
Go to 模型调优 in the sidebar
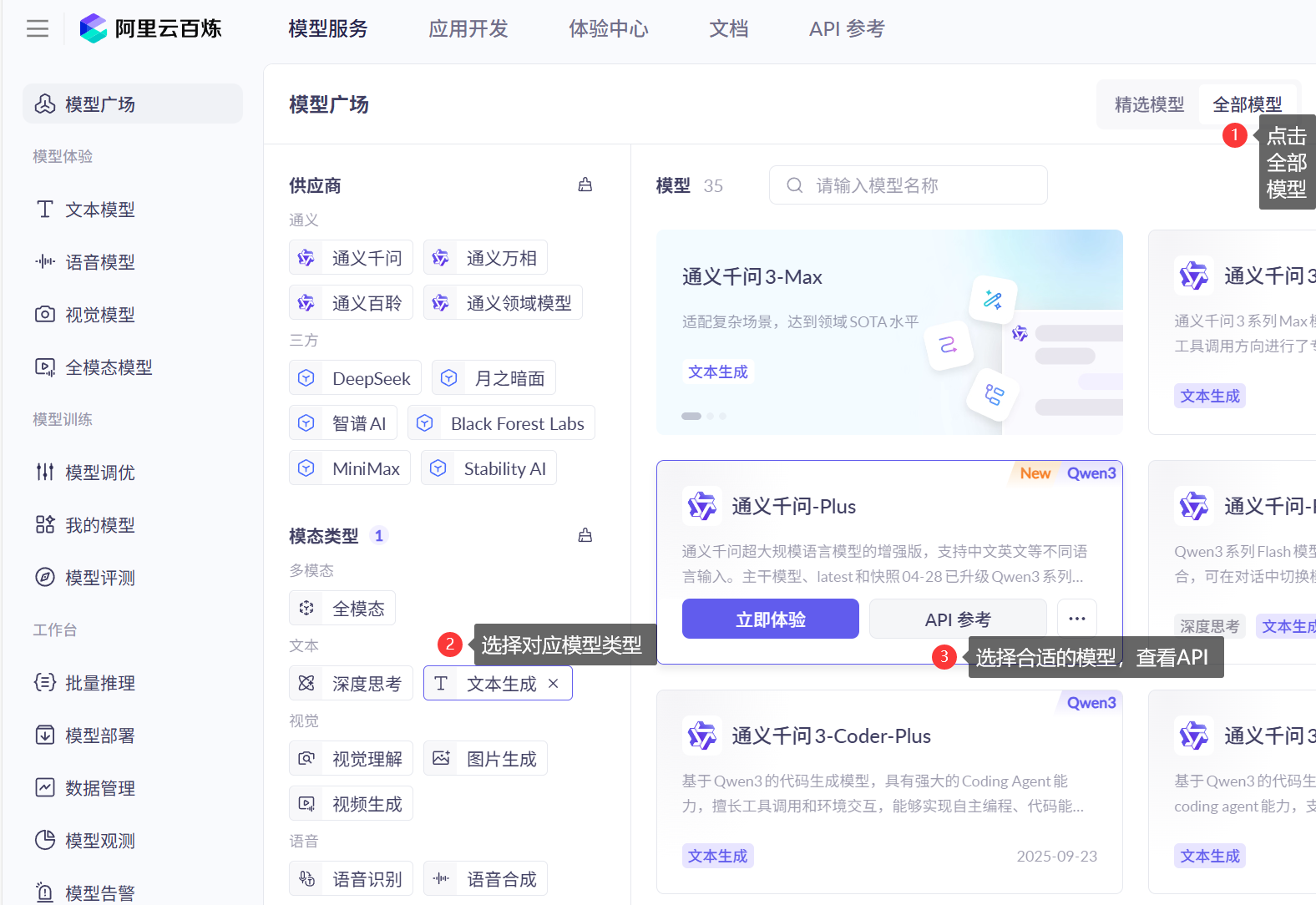tap(99, 473)
